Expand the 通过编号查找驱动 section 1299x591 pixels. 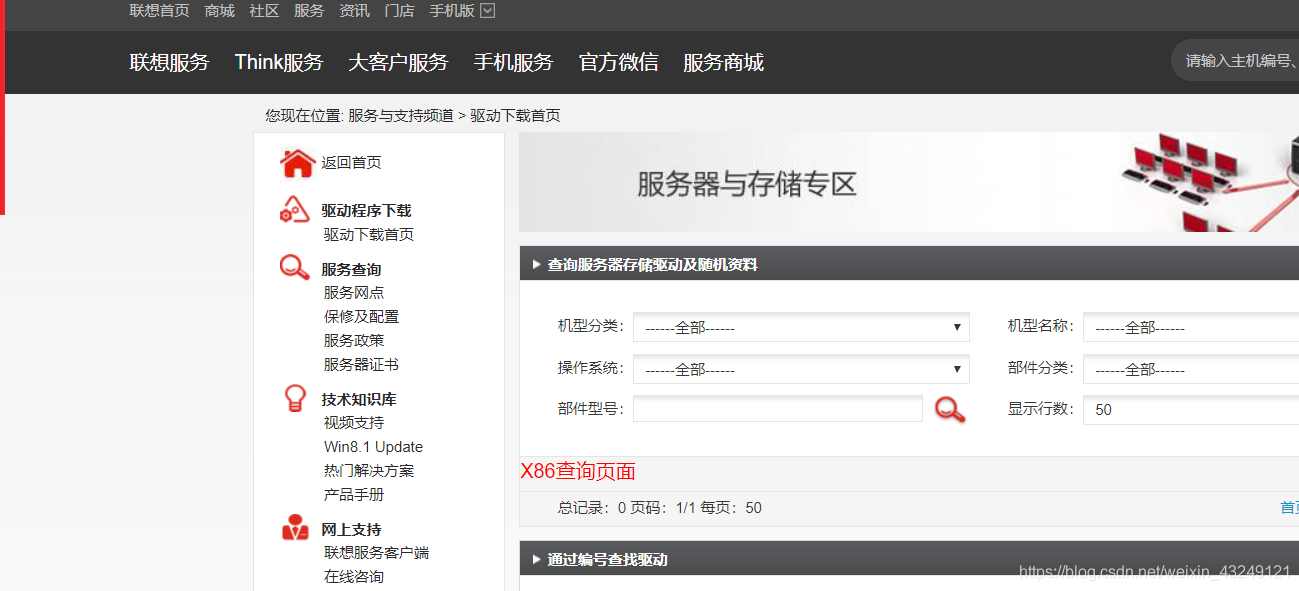click(x=537, y=560)
